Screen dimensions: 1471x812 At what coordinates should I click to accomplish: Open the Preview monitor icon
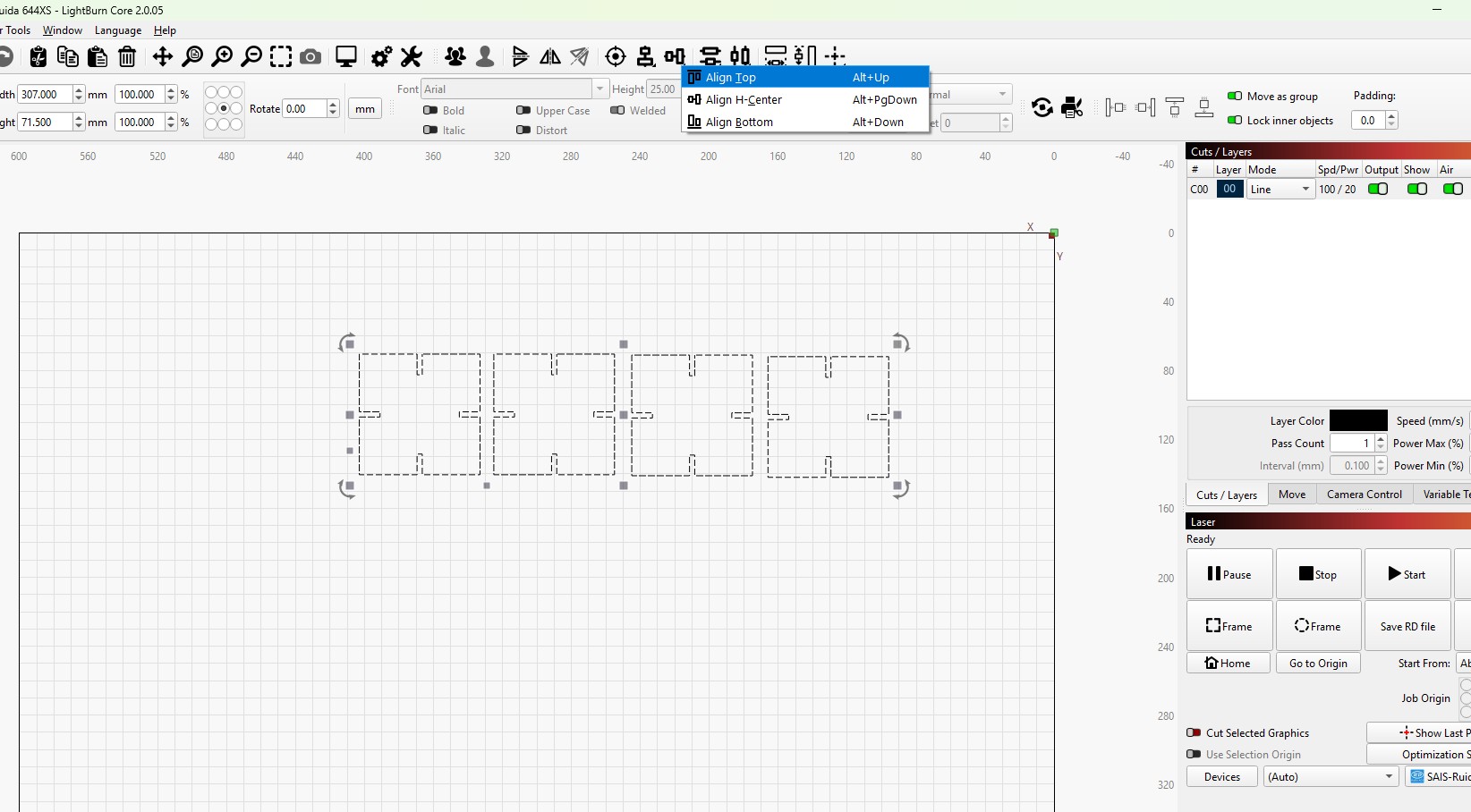click(346, 57)
